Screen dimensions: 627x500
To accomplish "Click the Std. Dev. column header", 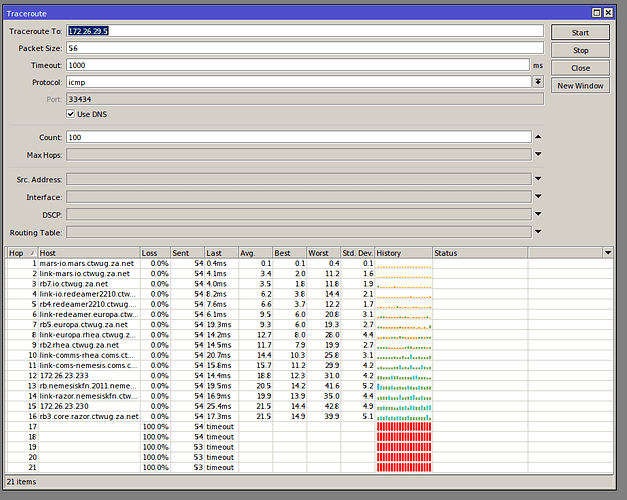I will click(356, 253).
